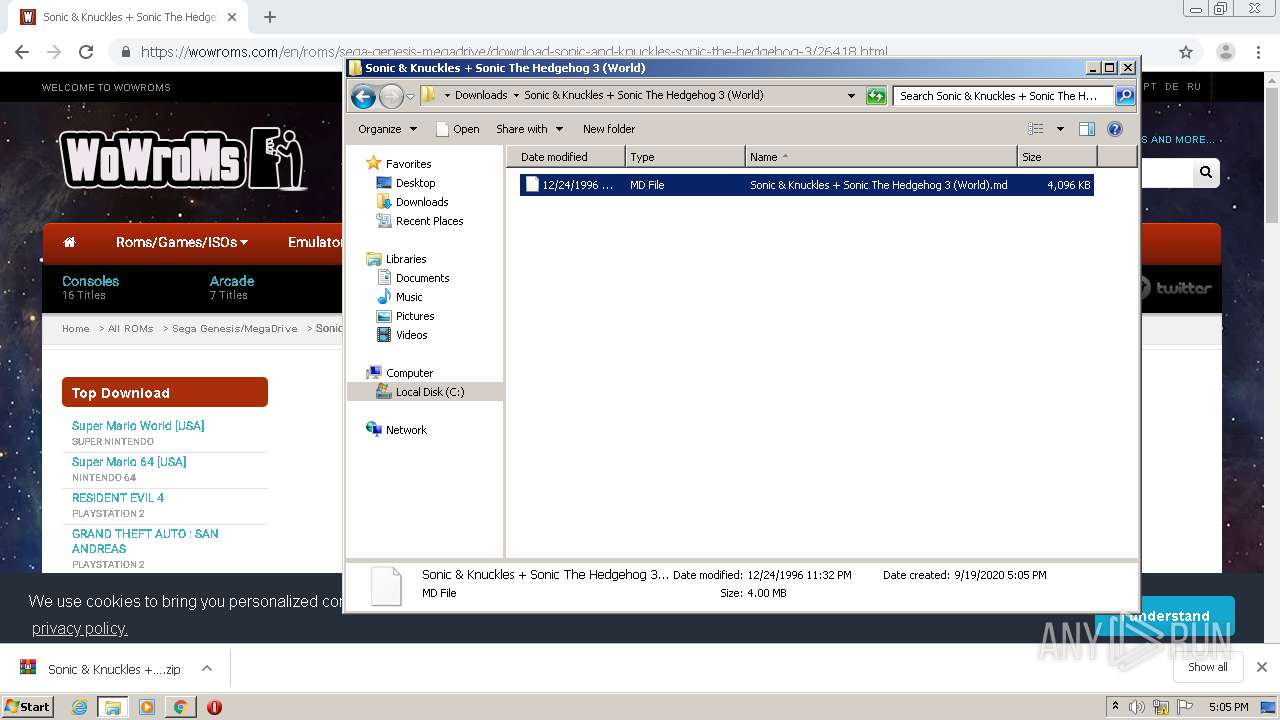Open RESIDENT EVIL 4 link

118,498
